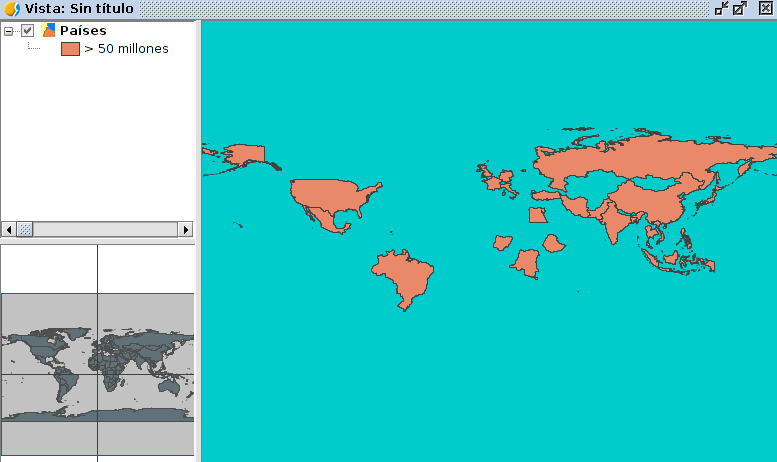
Task: Click the '> 50 millones' legend label
Action: 126,48
